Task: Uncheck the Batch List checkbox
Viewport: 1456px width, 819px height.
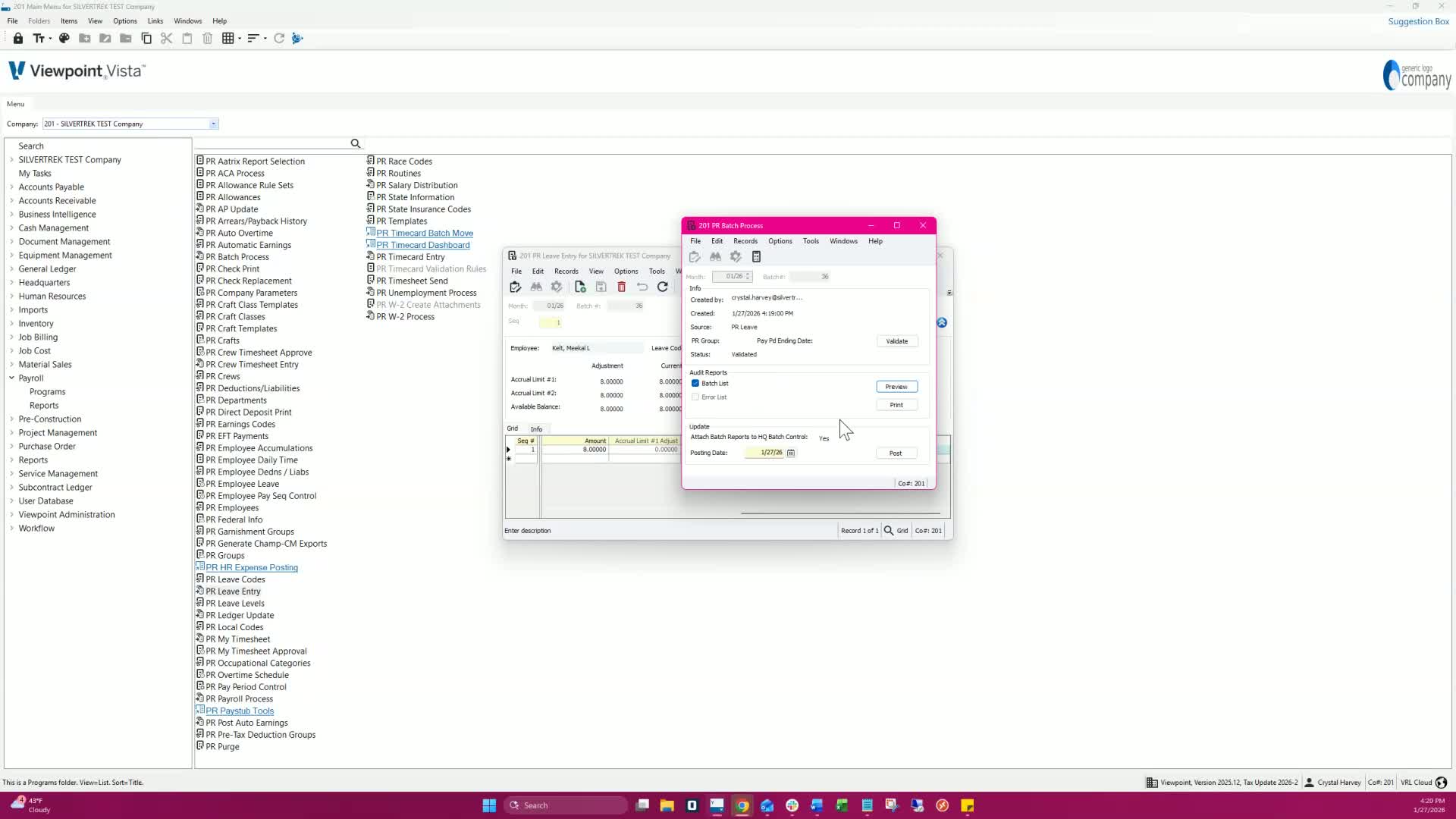Action: [695, 384]
